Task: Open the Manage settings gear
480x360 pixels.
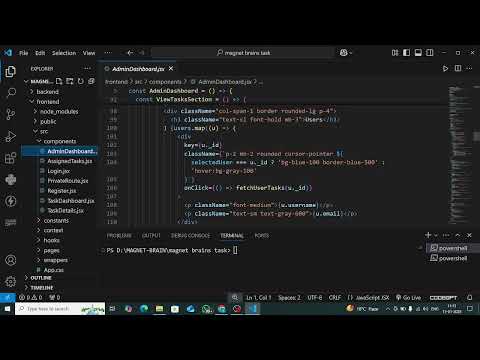Action: click(11, 282)
